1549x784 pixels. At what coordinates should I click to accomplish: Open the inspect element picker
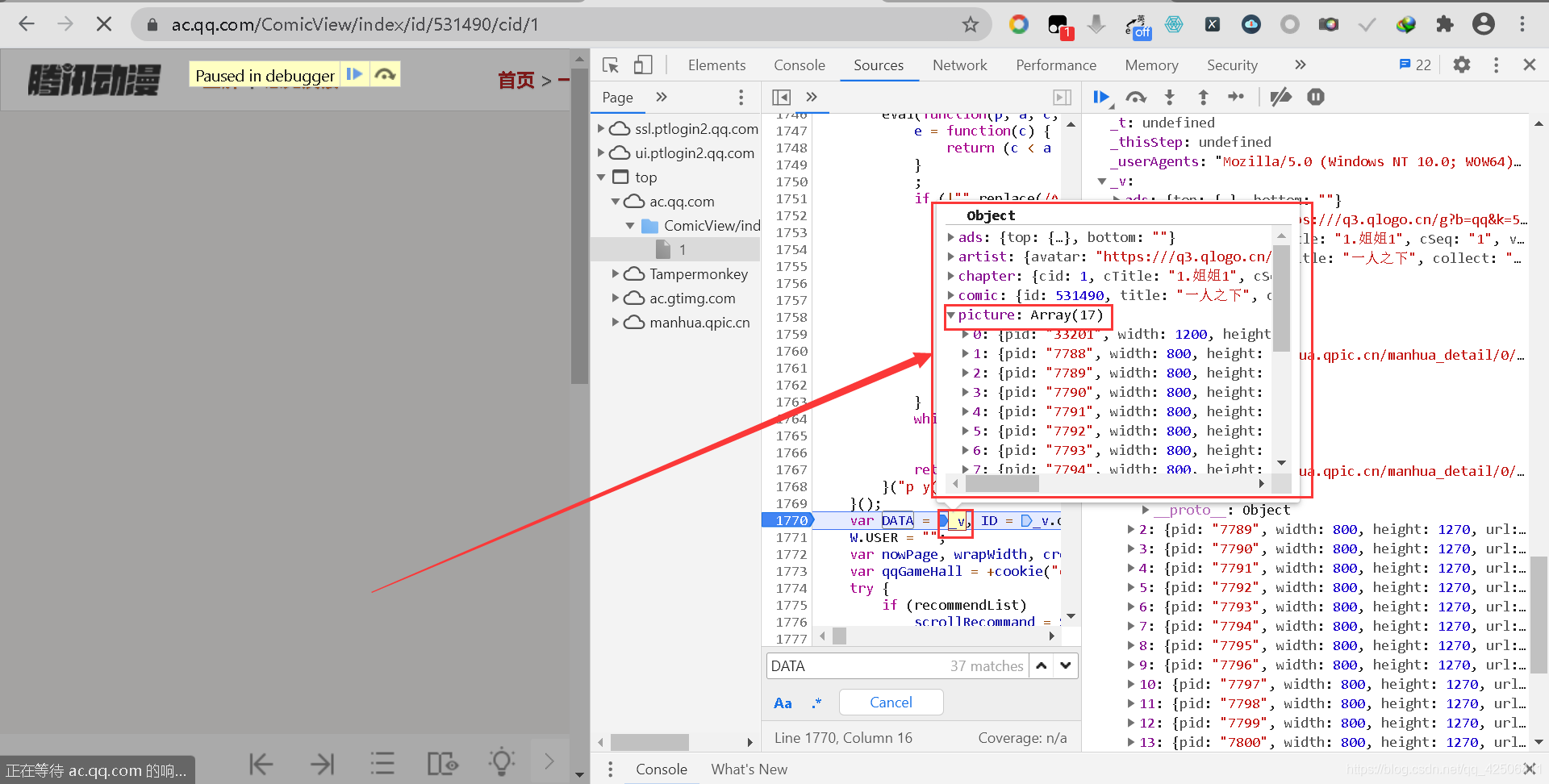click(x=611, y=65)
